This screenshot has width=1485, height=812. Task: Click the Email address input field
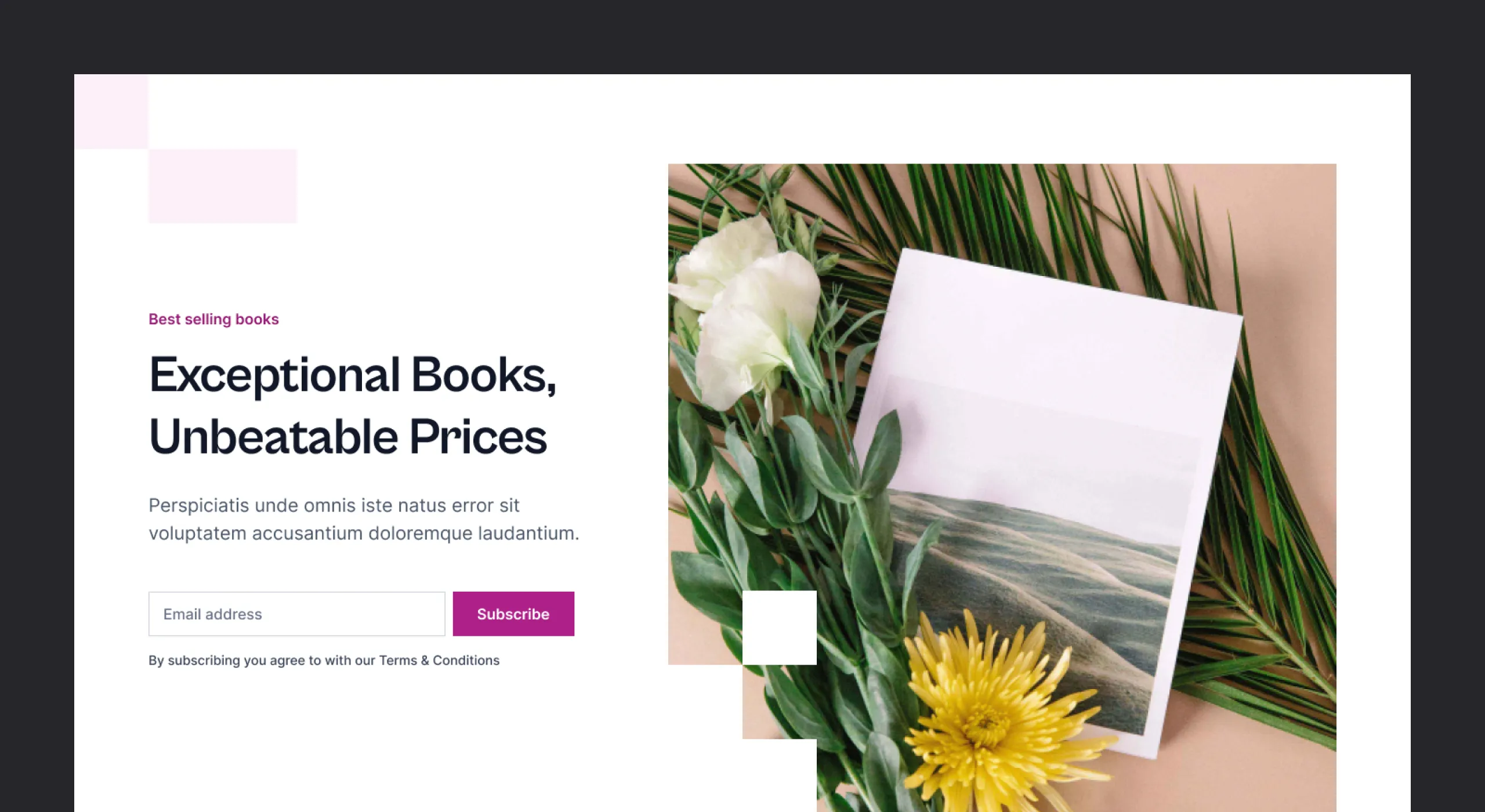click(x=296, y=614)
